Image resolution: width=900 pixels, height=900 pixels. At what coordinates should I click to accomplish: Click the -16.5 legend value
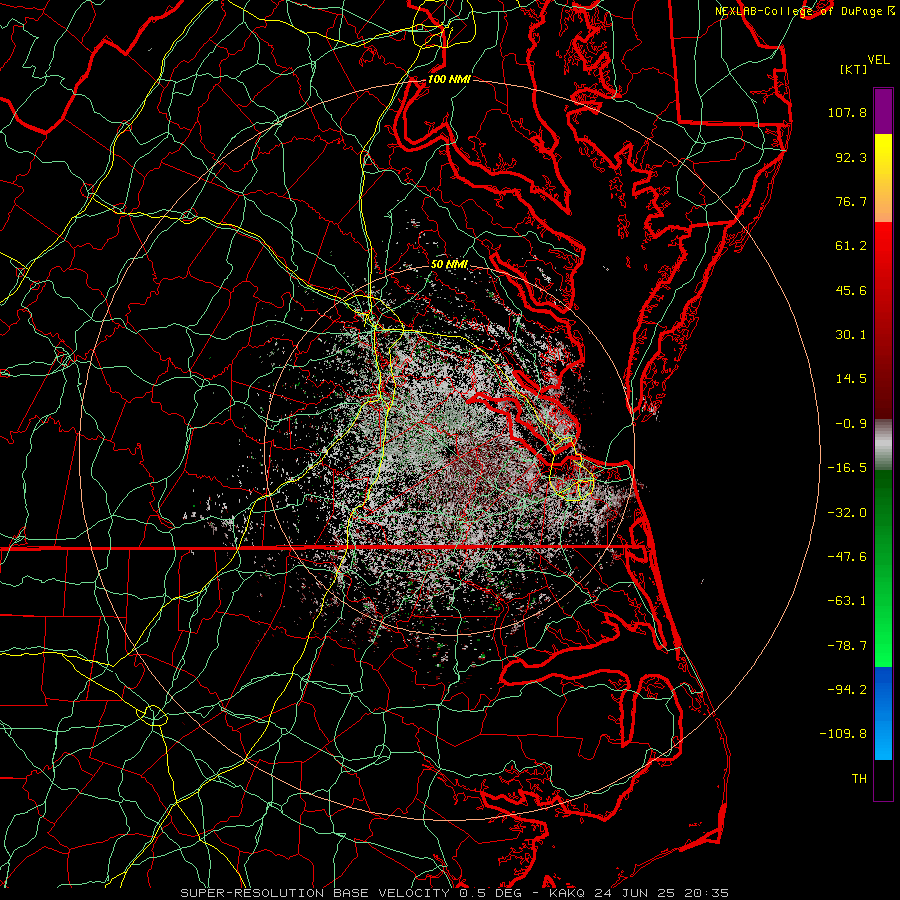(x=847, y=468)
